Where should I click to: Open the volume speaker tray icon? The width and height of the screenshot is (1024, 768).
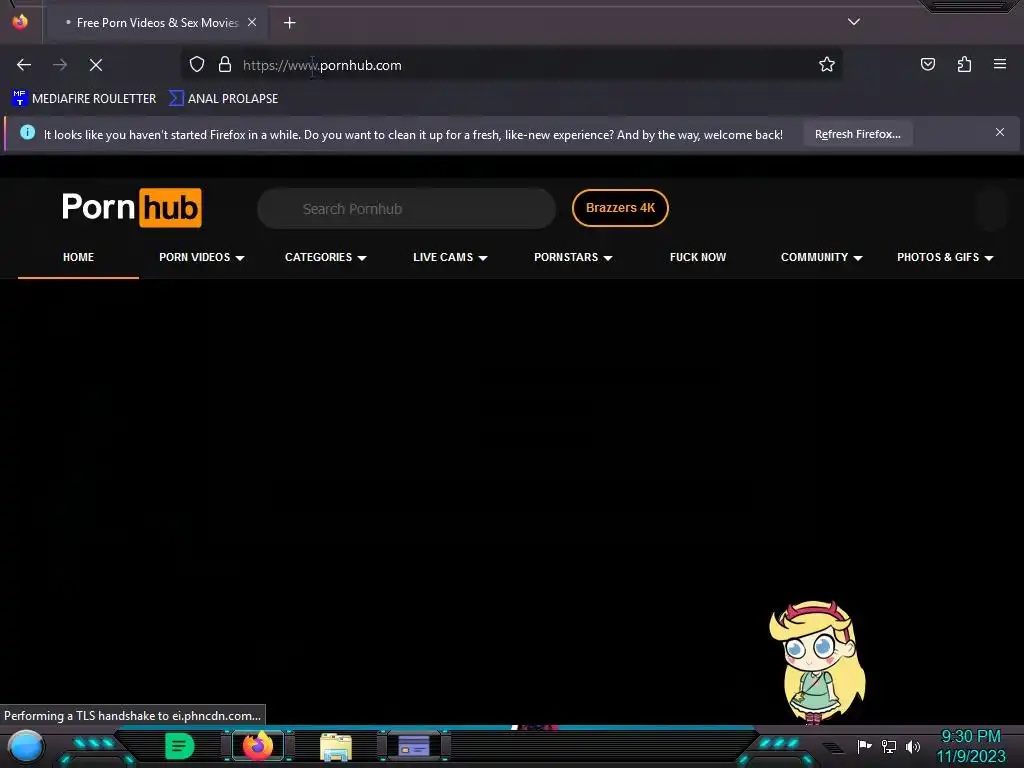913,746
